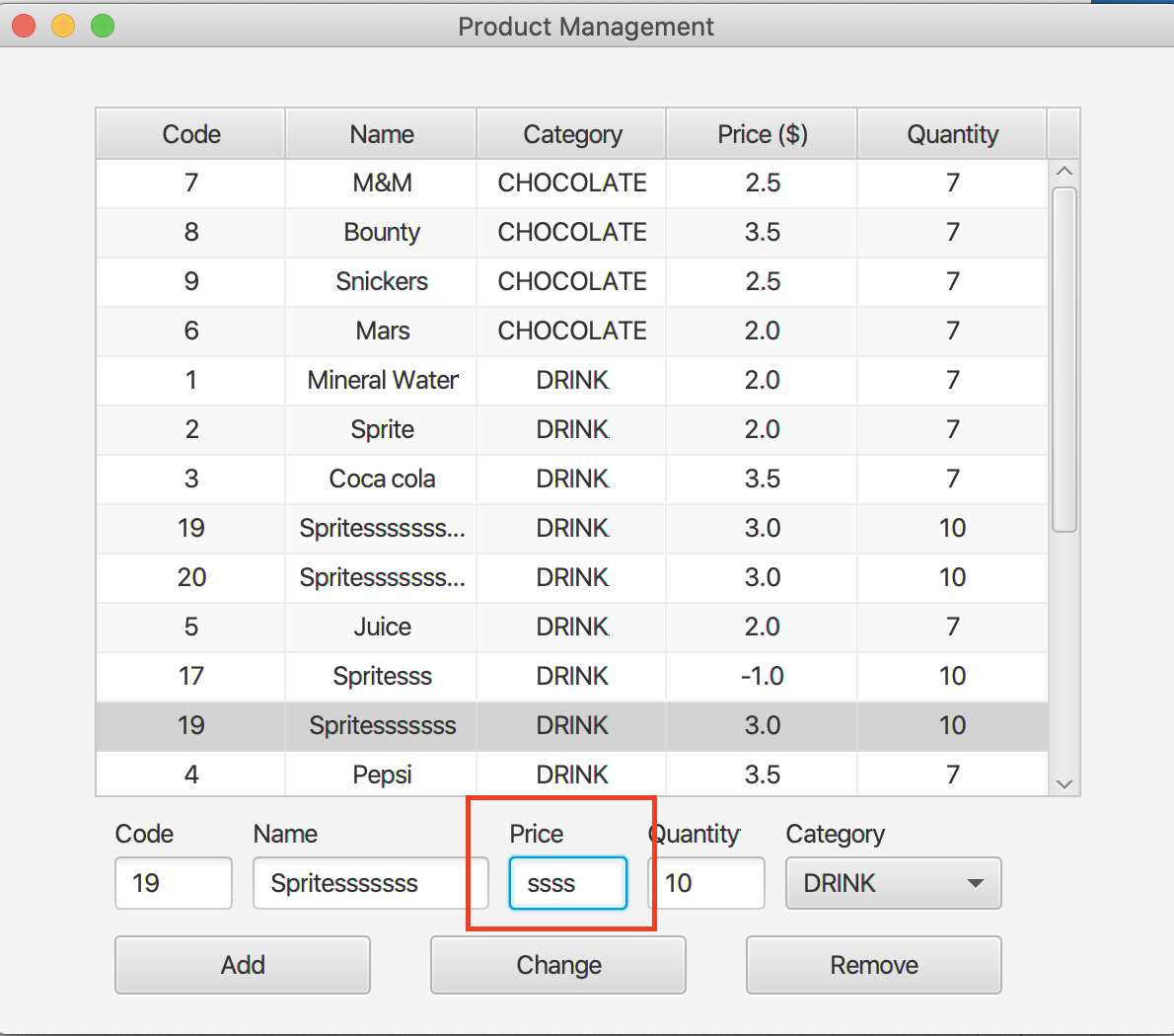The image size is (1174, 1036).
Task: Click code 1 cell
Action: (x=191, y=380)
